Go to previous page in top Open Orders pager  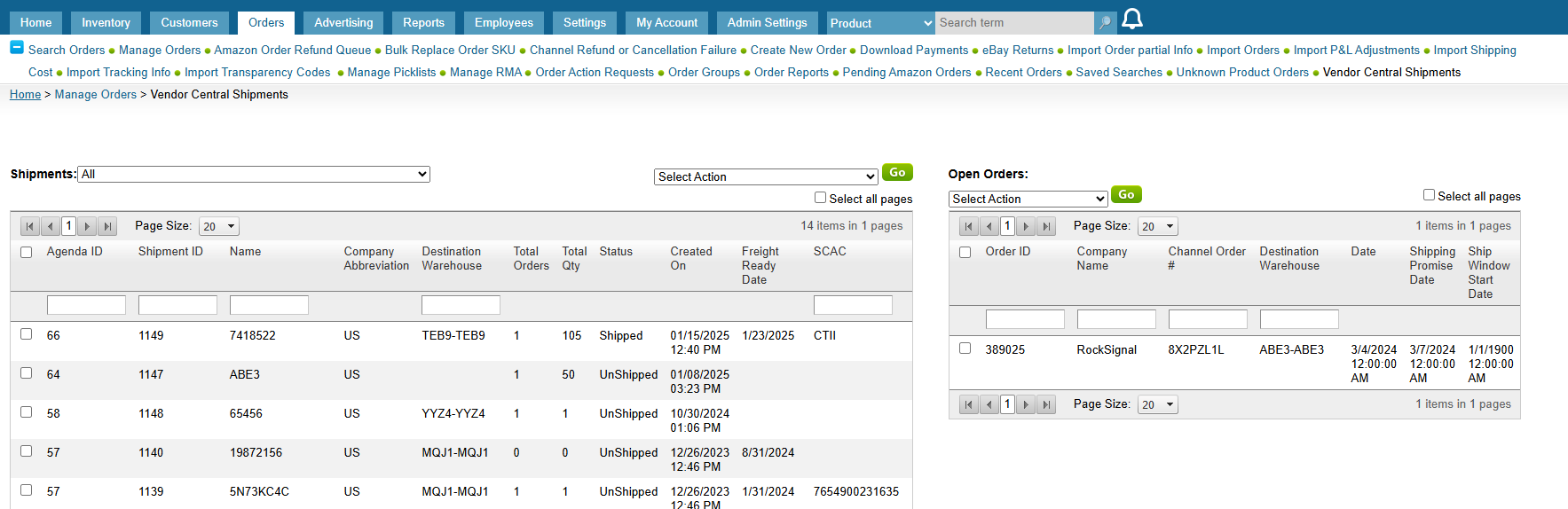[x=989, y=226]
